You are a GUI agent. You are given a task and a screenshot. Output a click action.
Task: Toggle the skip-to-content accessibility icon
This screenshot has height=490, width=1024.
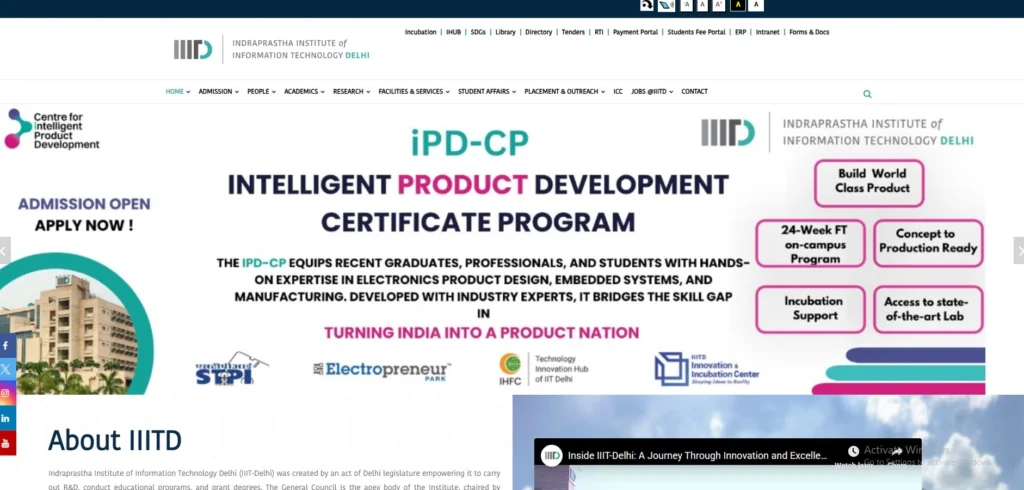click(647, 5)
